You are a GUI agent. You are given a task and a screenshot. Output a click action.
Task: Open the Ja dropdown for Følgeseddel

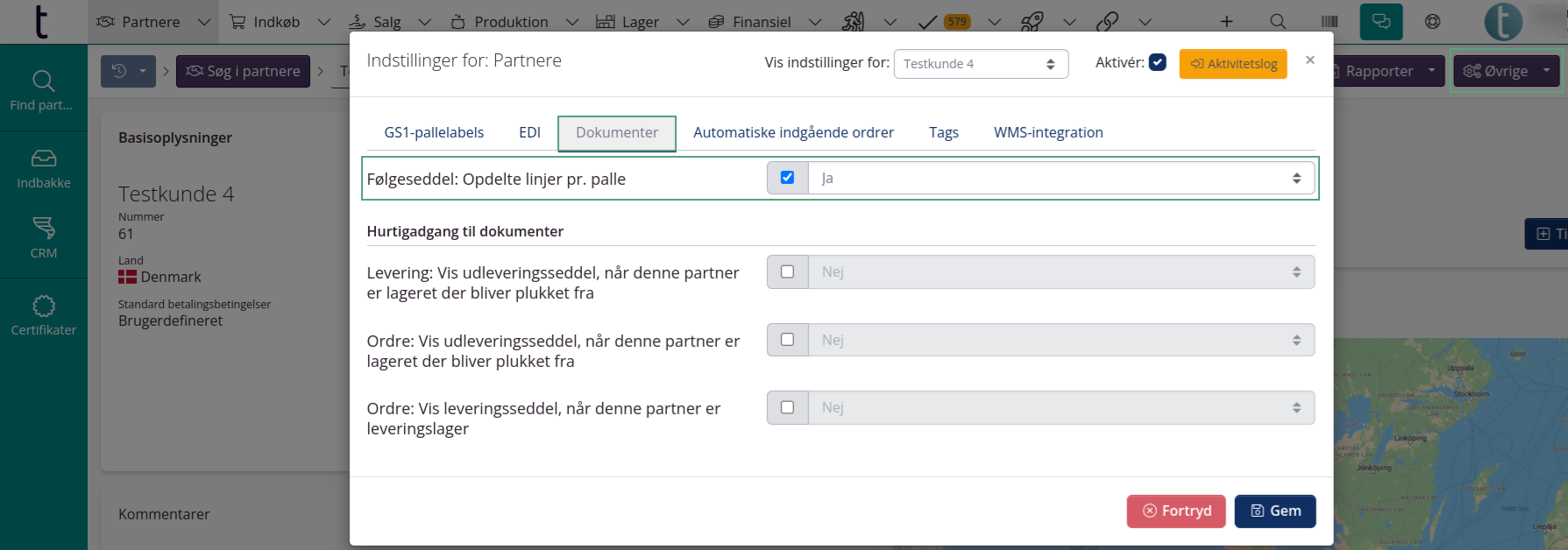[x=1061, y=179]
